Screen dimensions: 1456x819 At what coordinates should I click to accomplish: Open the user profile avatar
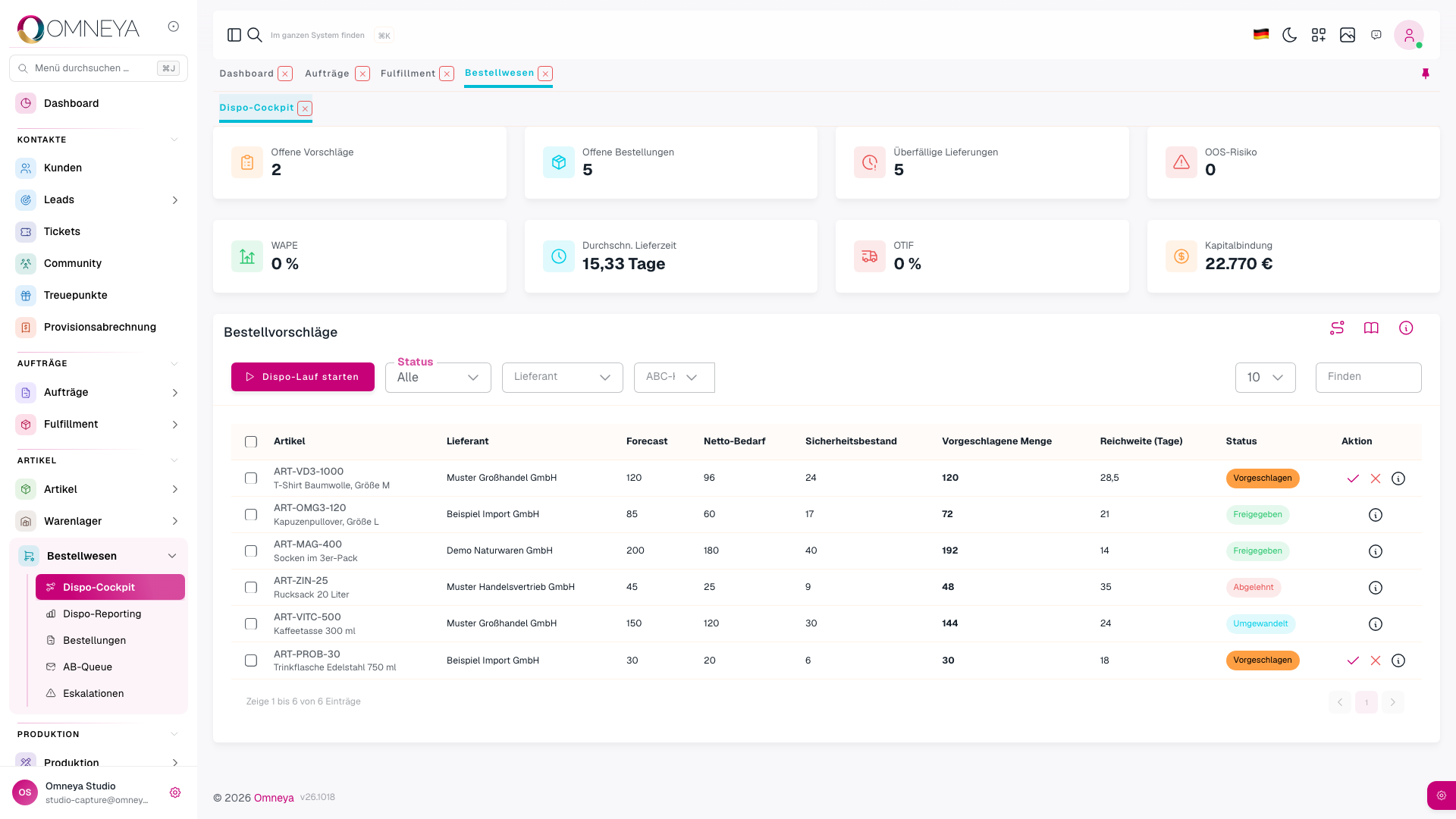pyautogui.click(x=1409, y=35)
